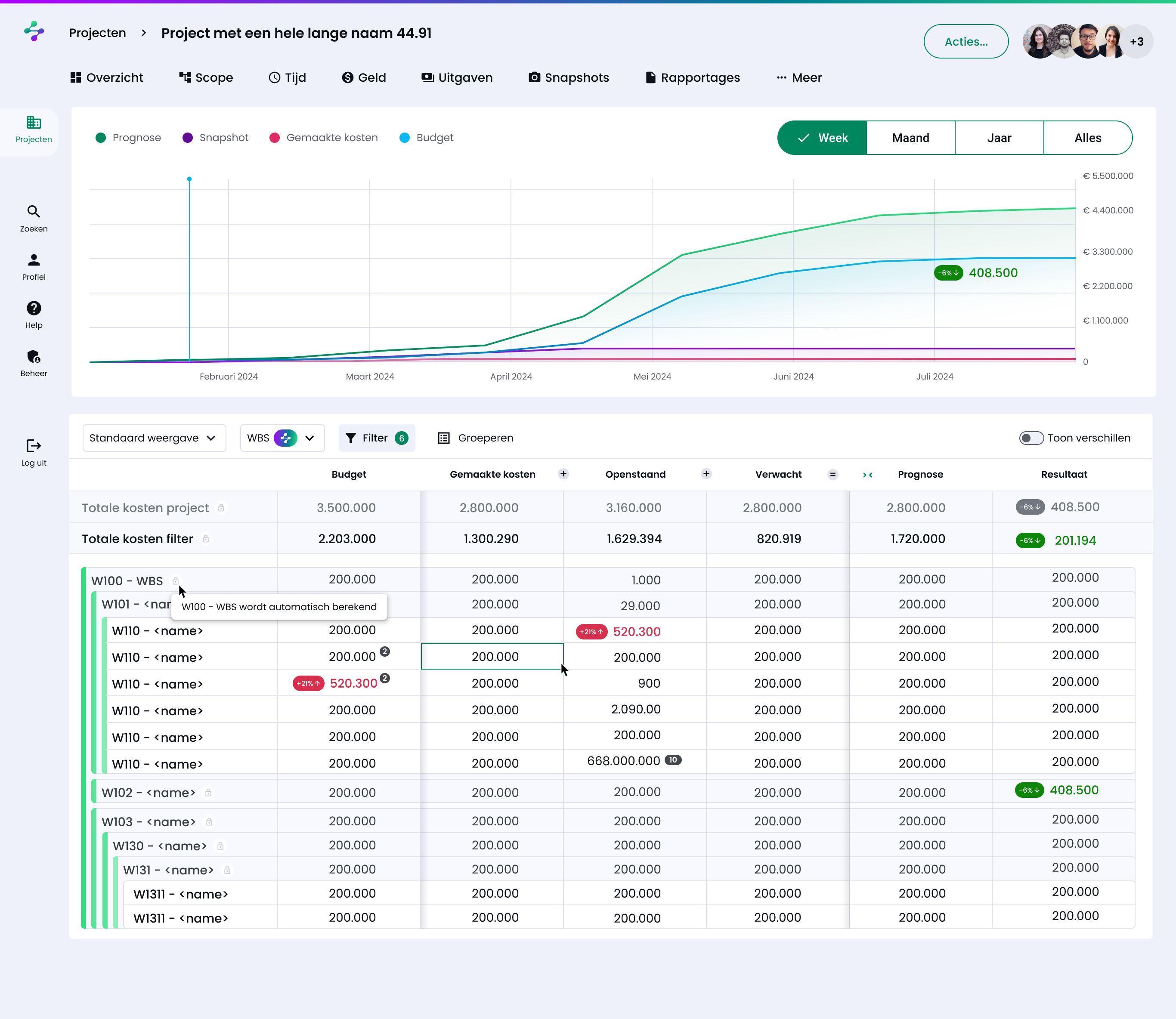The width and height of the screenshot is (1176, 1019).
Task: Open the Standaard weergave dropdown
Action: point(154,438)
